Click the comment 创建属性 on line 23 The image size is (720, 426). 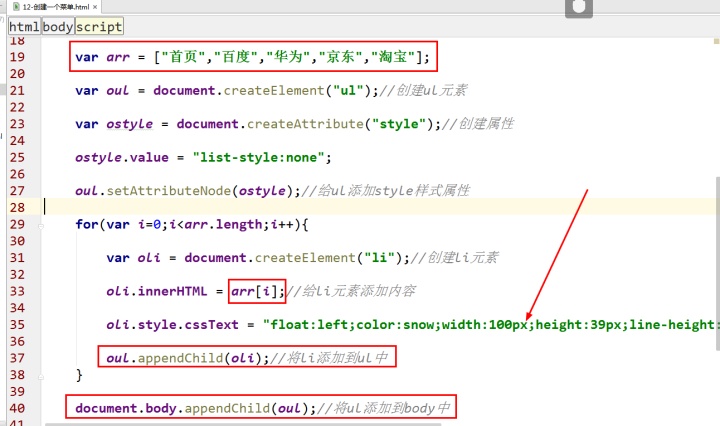(478, 124)
